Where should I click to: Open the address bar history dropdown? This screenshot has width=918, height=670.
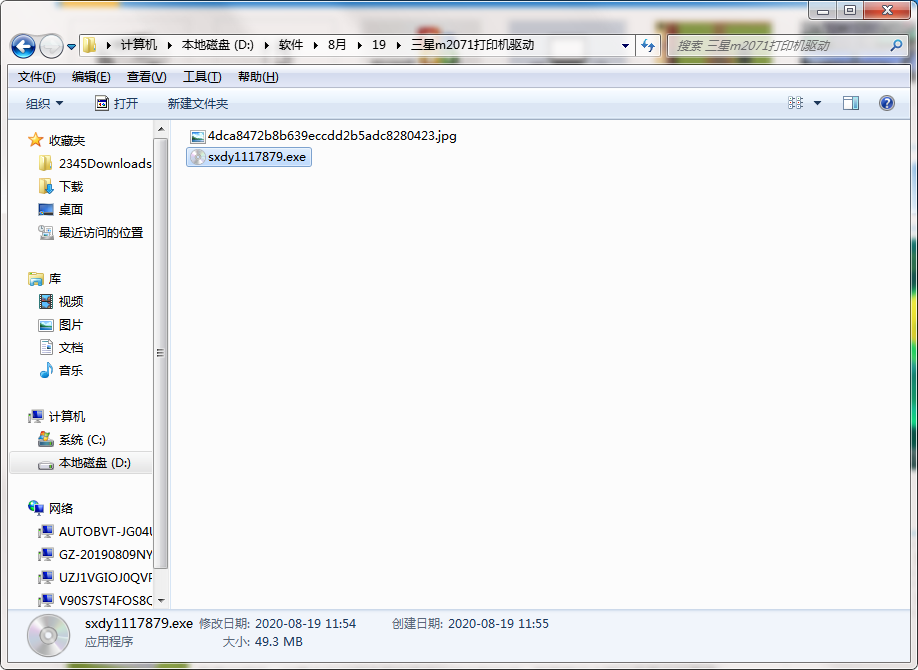[x=625, y=46]
